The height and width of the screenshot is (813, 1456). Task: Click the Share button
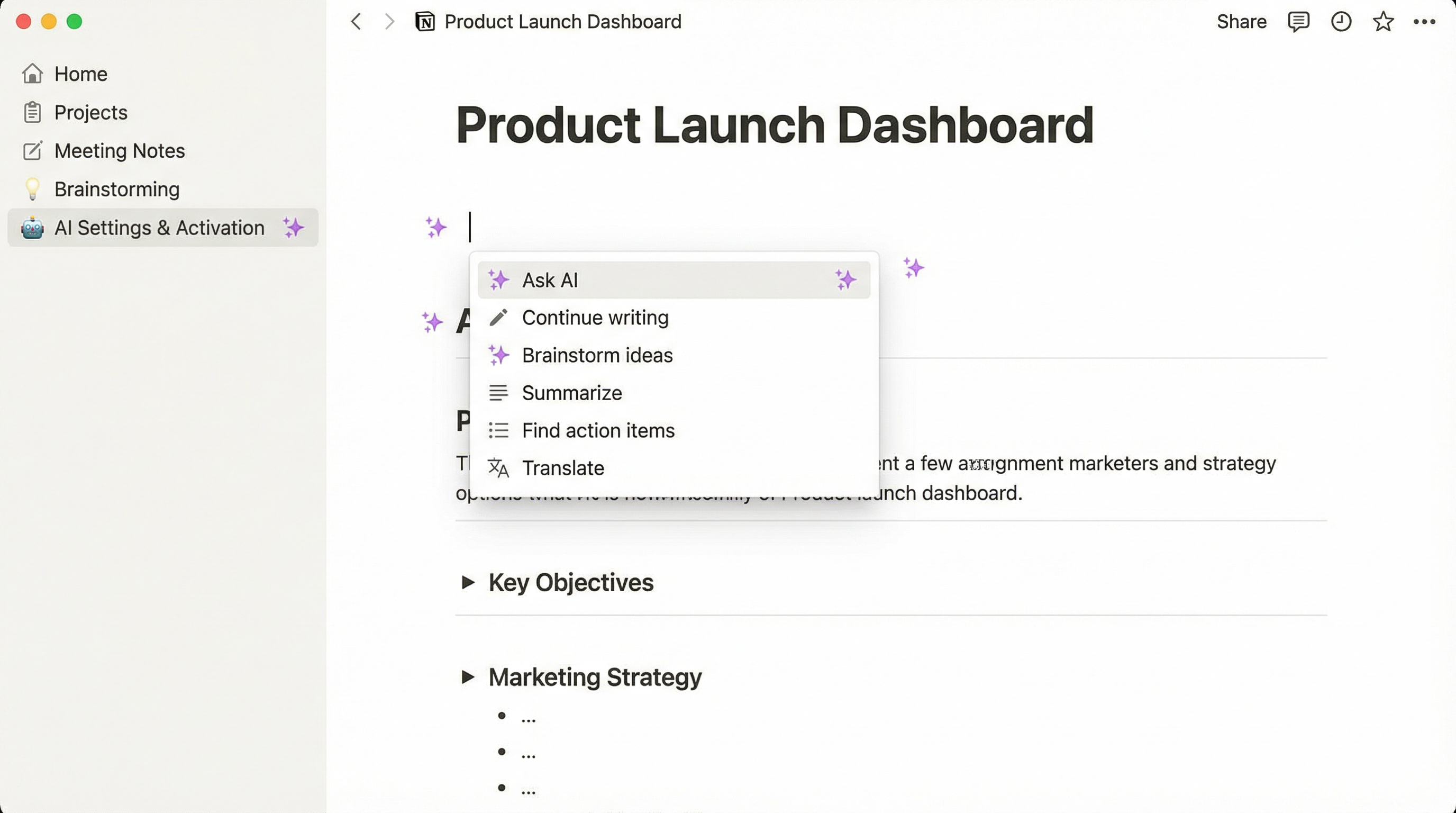(x=1241, y=22)
